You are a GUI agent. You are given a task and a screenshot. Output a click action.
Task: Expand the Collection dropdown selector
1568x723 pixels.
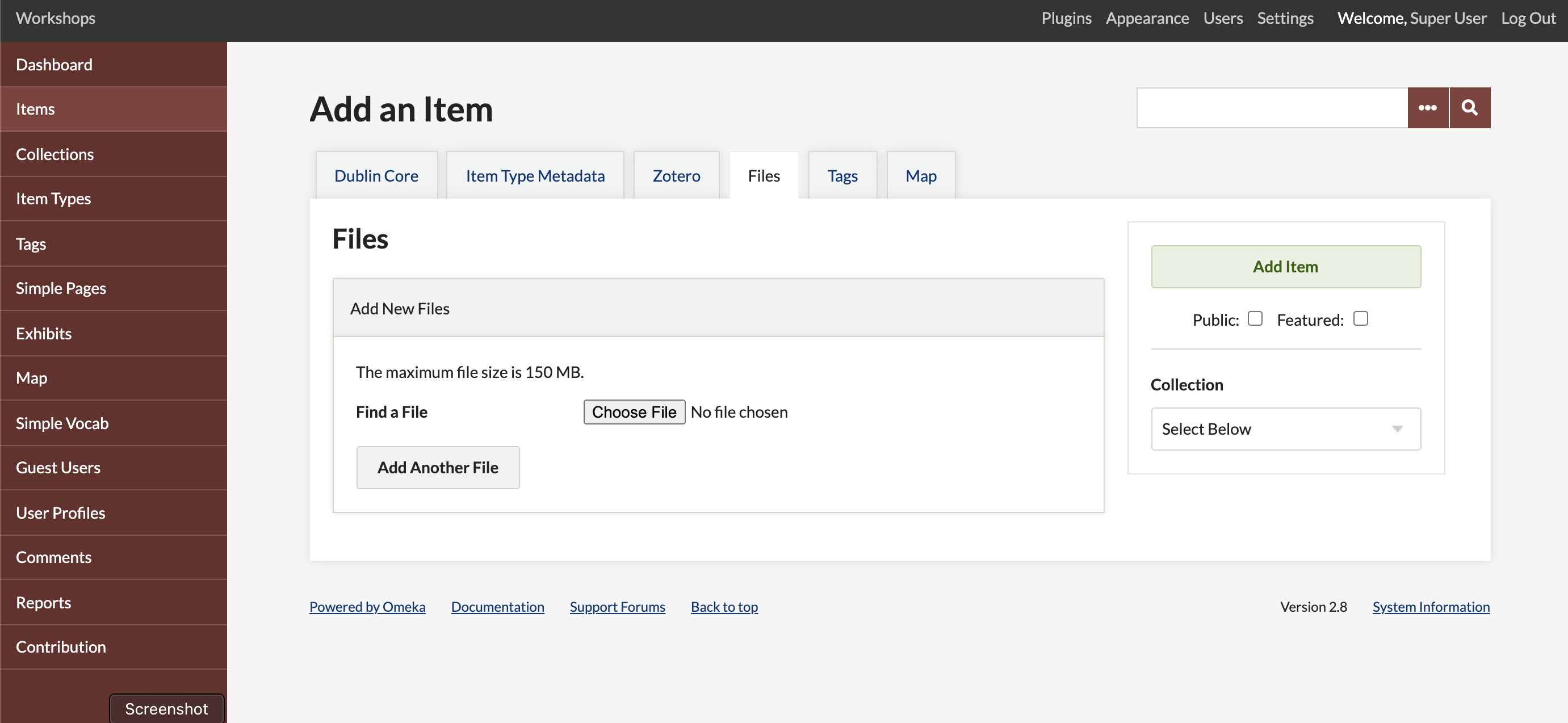tap(1285, 428)
